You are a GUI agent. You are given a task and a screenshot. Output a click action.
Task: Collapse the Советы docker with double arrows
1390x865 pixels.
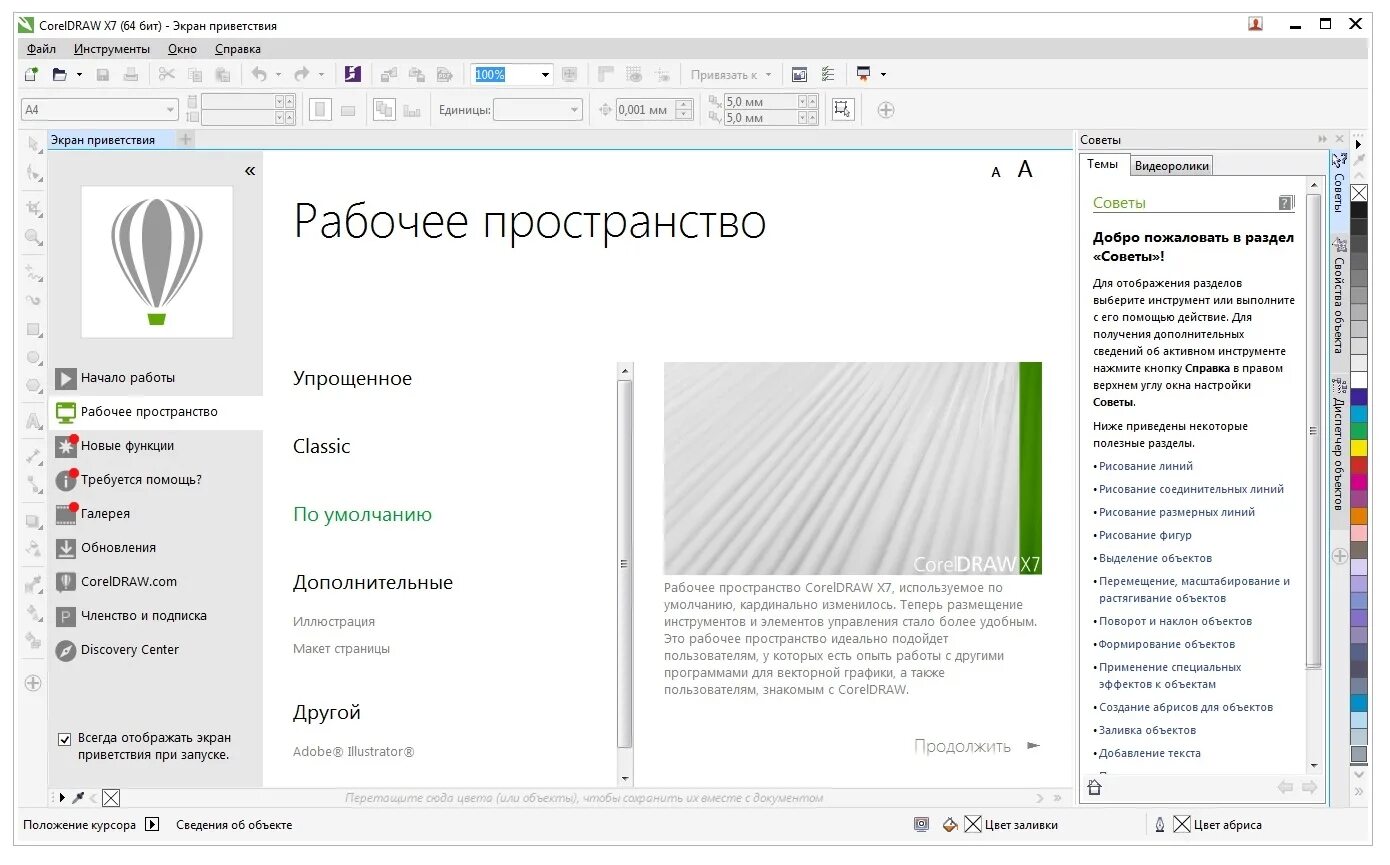[1322, 140]
